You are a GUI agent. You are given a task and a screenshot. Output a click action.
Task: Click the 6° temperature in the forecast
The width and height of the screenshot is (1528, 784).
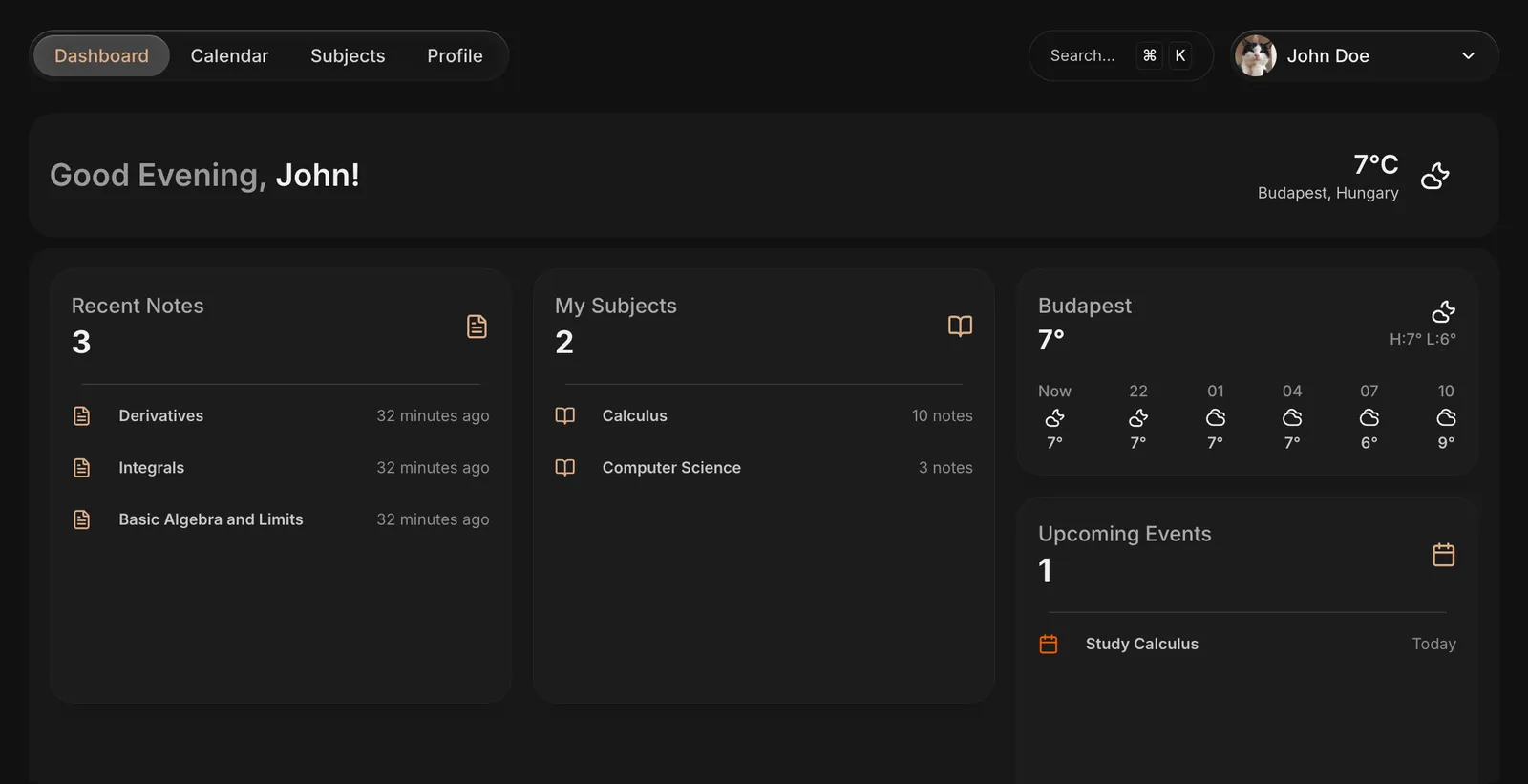click(x=1369, y=443)
